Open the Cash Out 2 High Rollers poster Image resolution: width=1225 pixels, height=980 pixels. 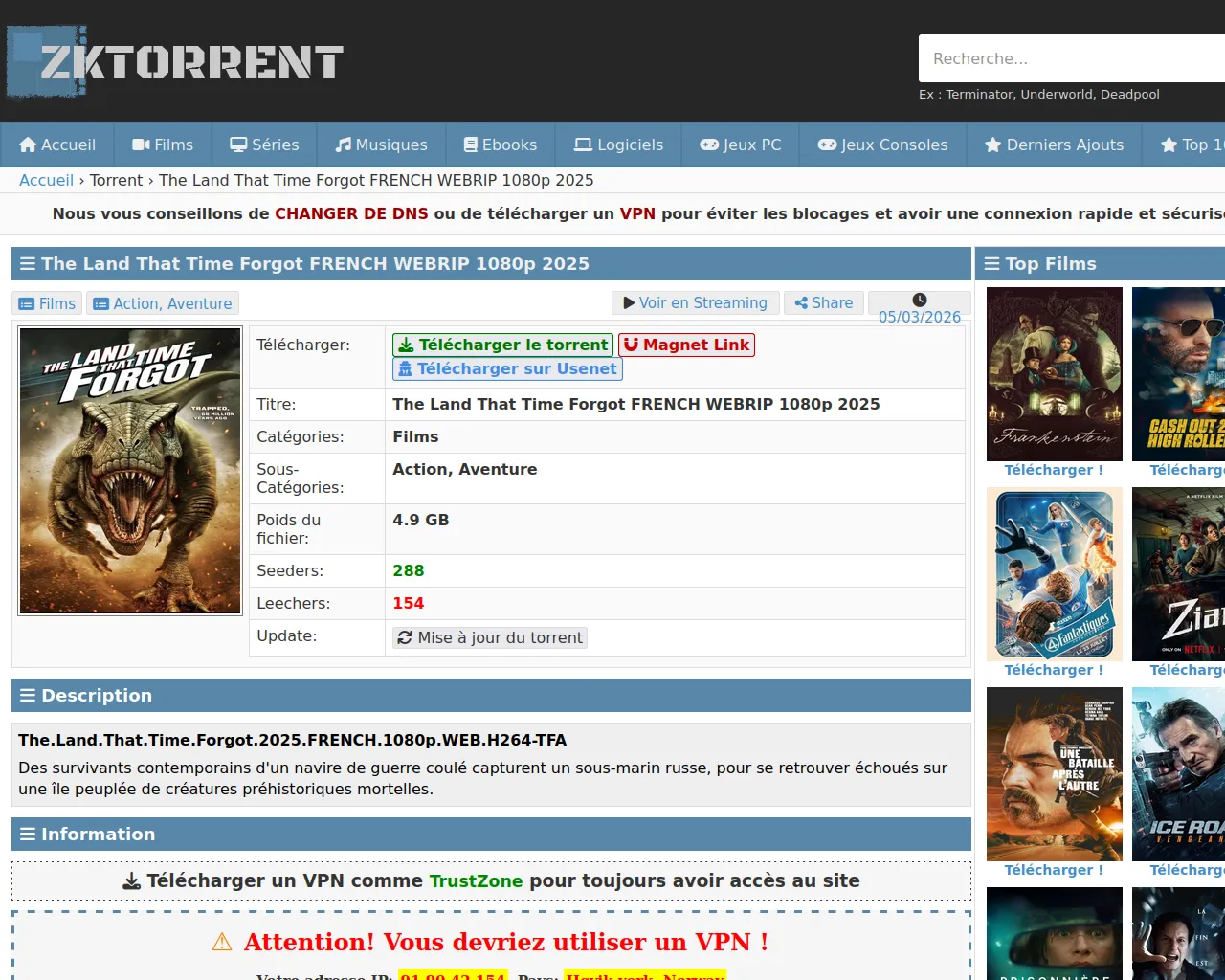pos(1178,374)
